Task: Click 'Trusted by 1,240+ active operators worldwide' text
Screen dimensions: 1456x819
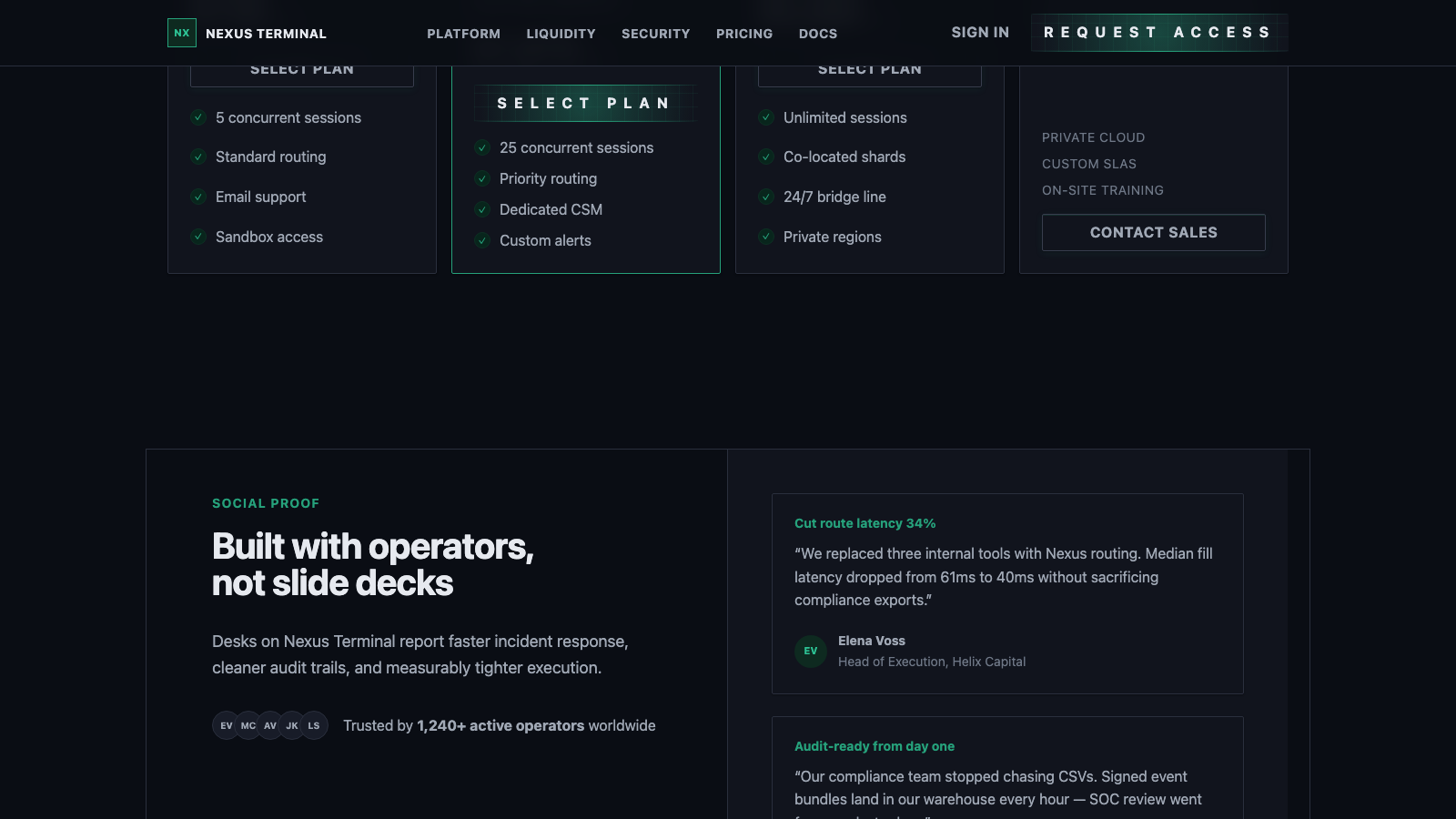Action: point(500,725)
